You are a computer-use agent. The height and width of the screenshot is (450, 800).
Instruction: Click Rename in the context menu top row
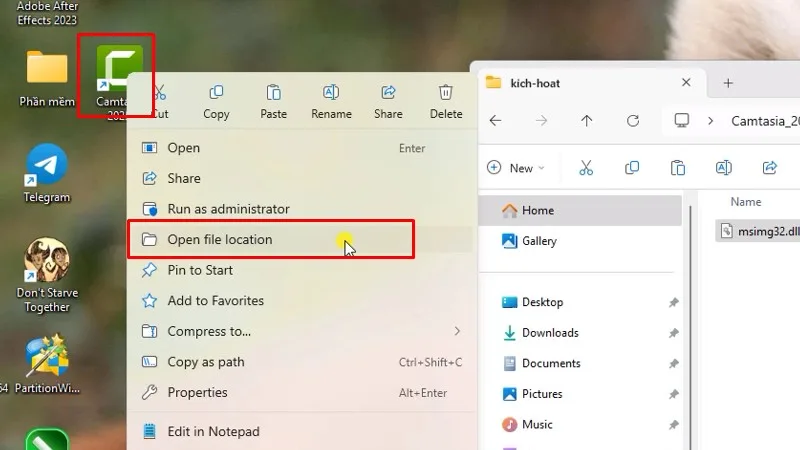[x=331, y=102]
